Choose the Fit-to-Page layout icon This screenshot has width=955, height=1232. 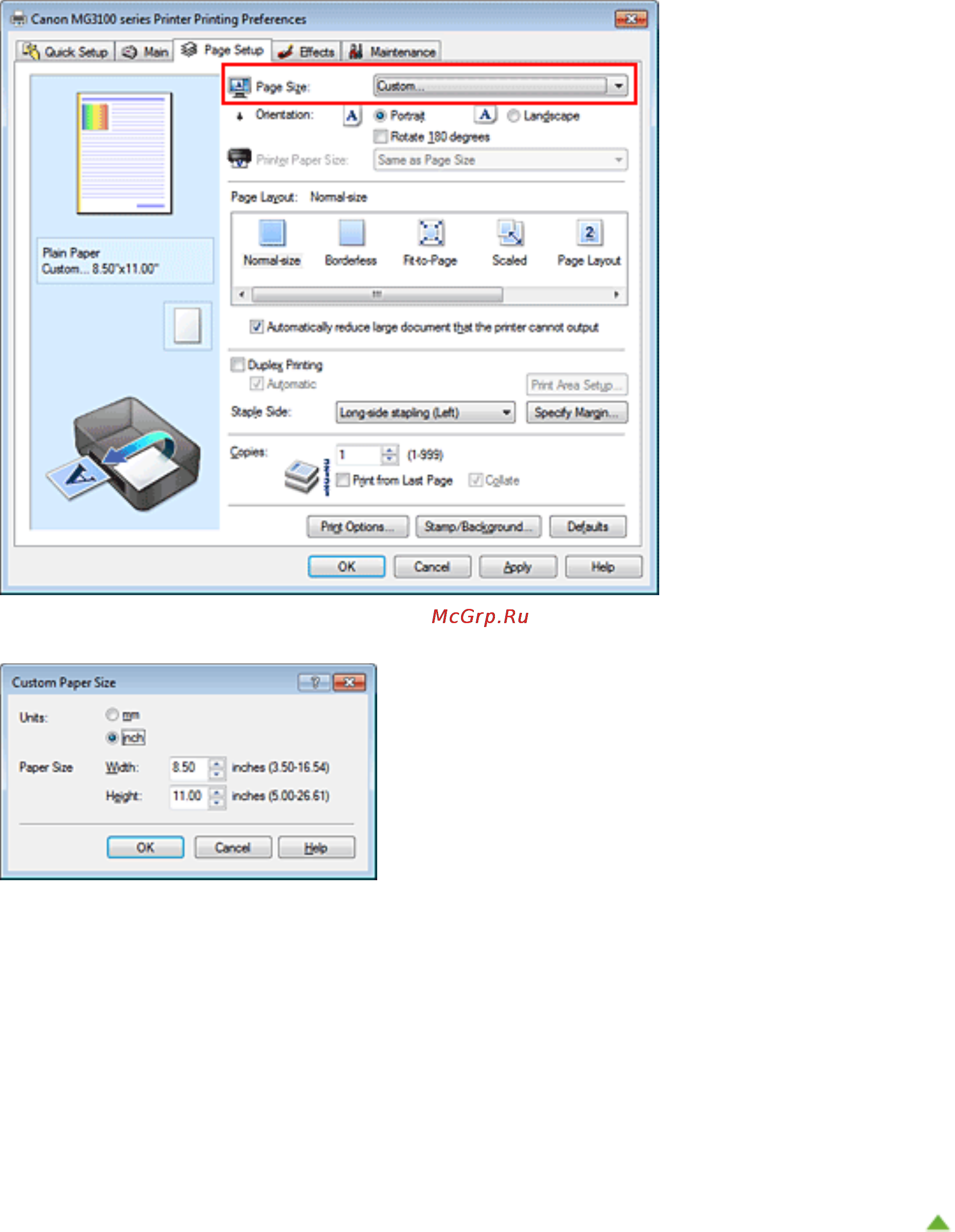tap(431, 233)
